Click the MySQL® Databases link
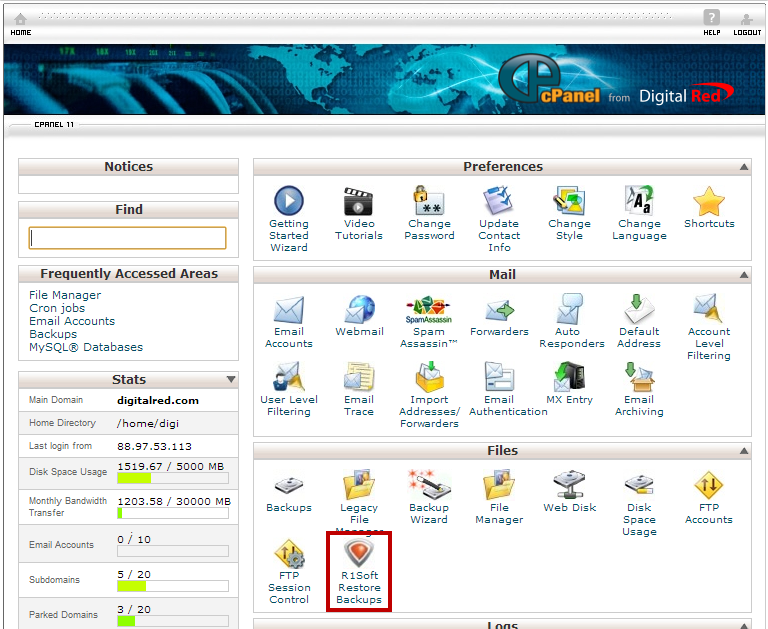The image size is (768, 629). point(86,347)
